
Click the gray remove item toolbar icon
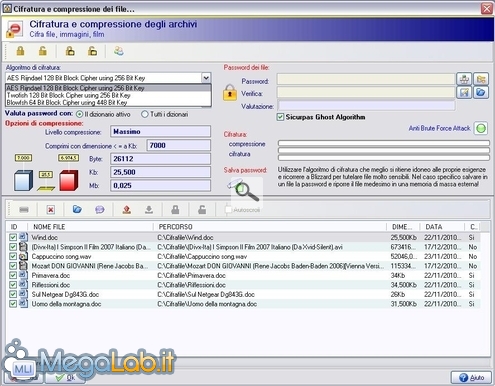24,210
